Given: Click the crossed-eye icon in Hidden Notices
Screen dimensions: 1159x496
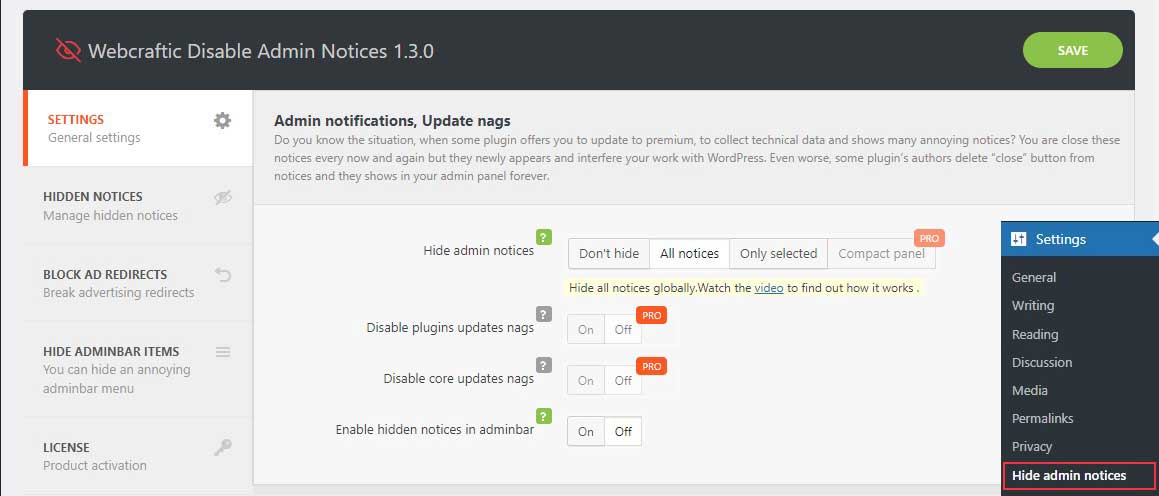Looking at the screenshot, I should tap(223, 197).
